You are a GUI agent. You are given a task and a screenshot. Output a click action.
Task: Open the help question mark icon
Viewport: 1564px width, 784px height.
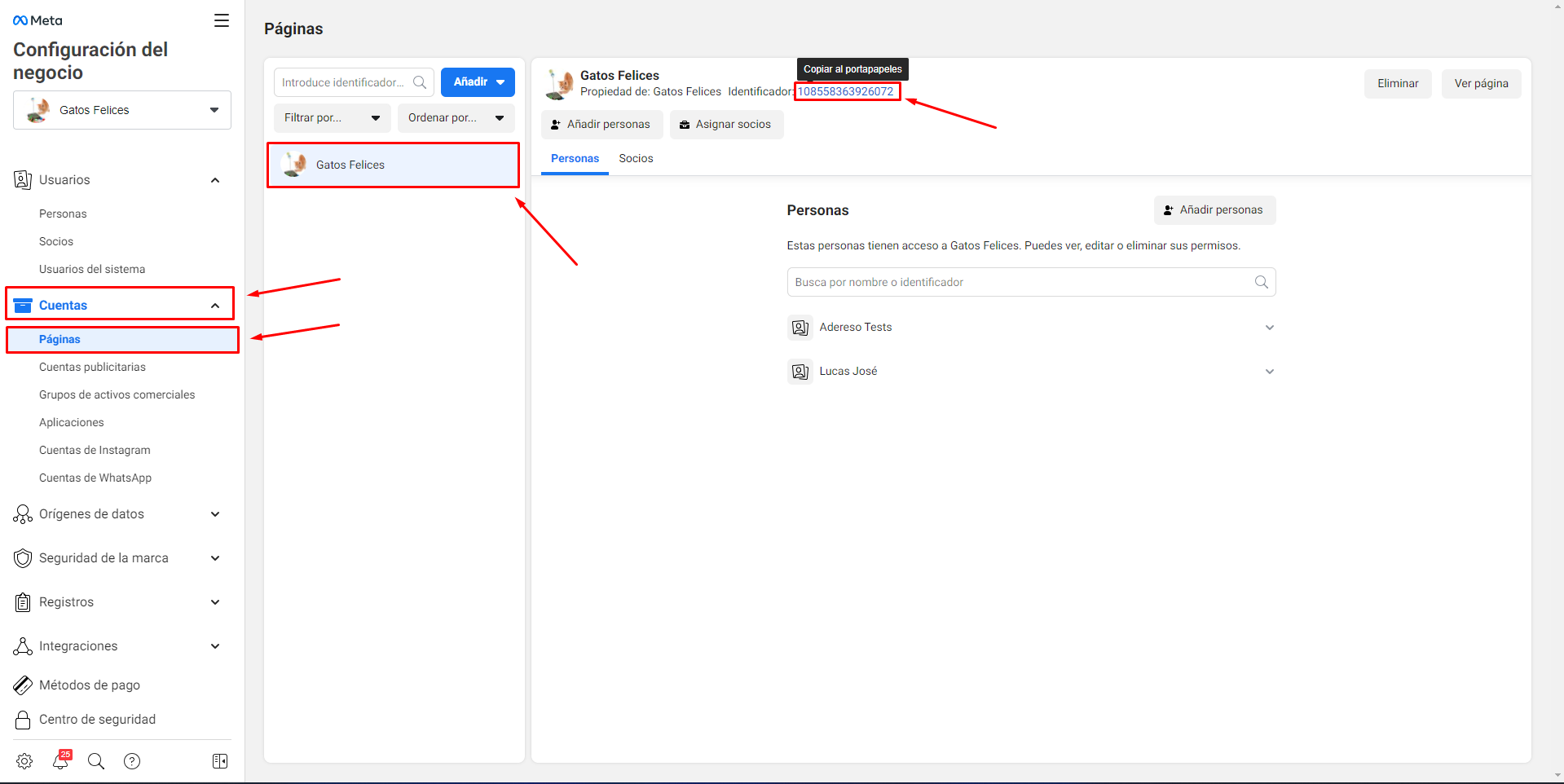point(132,761)
